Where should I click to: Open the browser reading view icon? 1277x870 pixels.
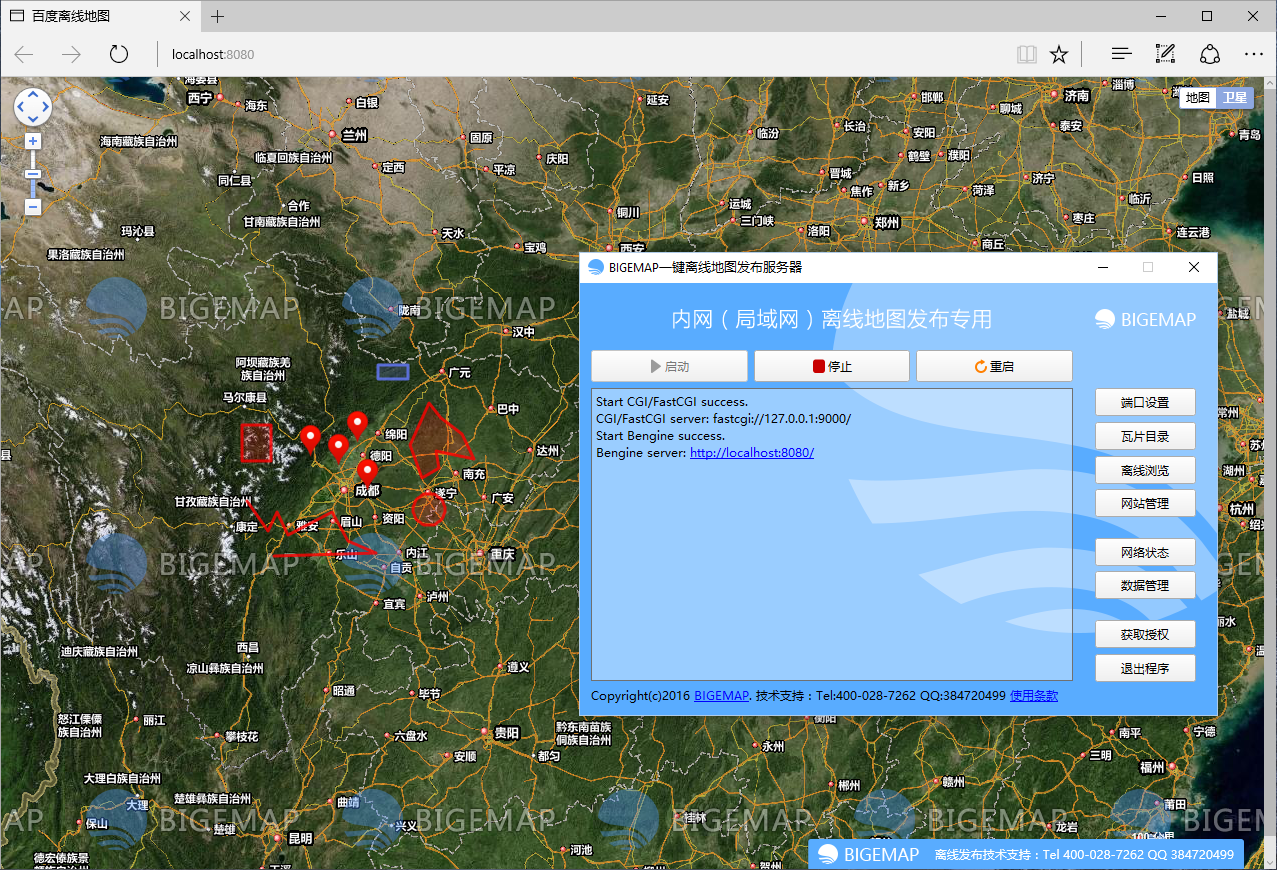point(1027,54)
